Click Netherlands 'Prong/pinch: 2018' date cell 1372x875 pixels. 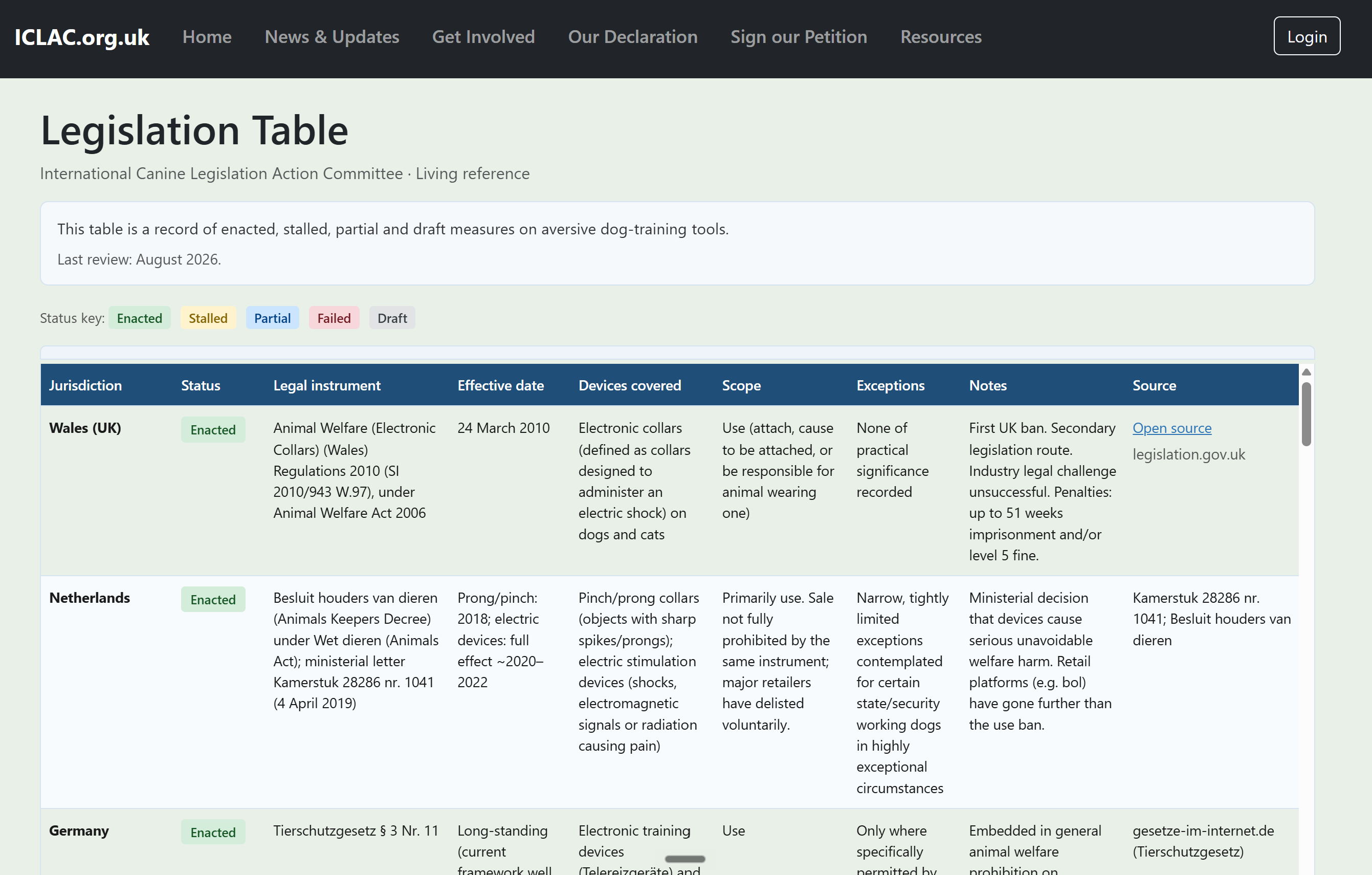tap(500, 640)
